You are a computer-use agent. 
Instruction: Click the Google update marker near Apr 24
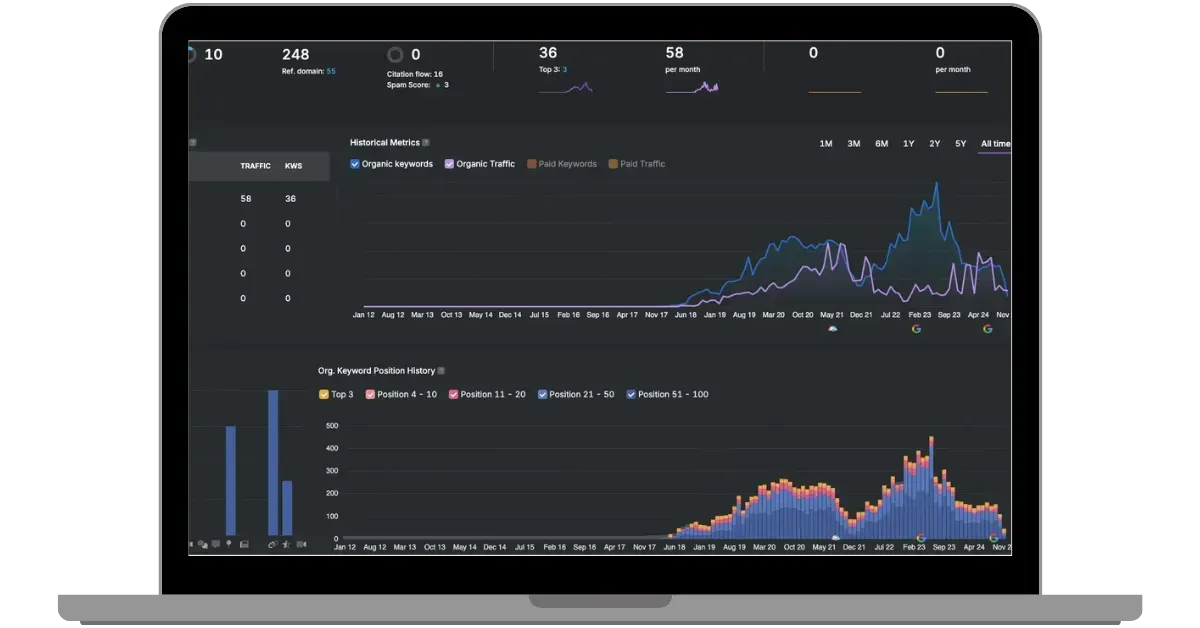click(x=987, y=328)
